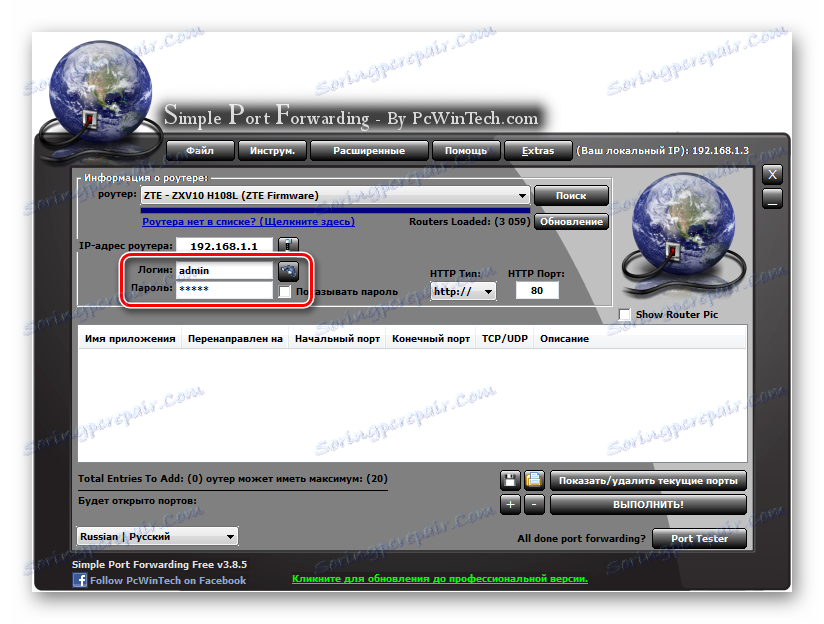Open the Extras menu

[538, 150]
